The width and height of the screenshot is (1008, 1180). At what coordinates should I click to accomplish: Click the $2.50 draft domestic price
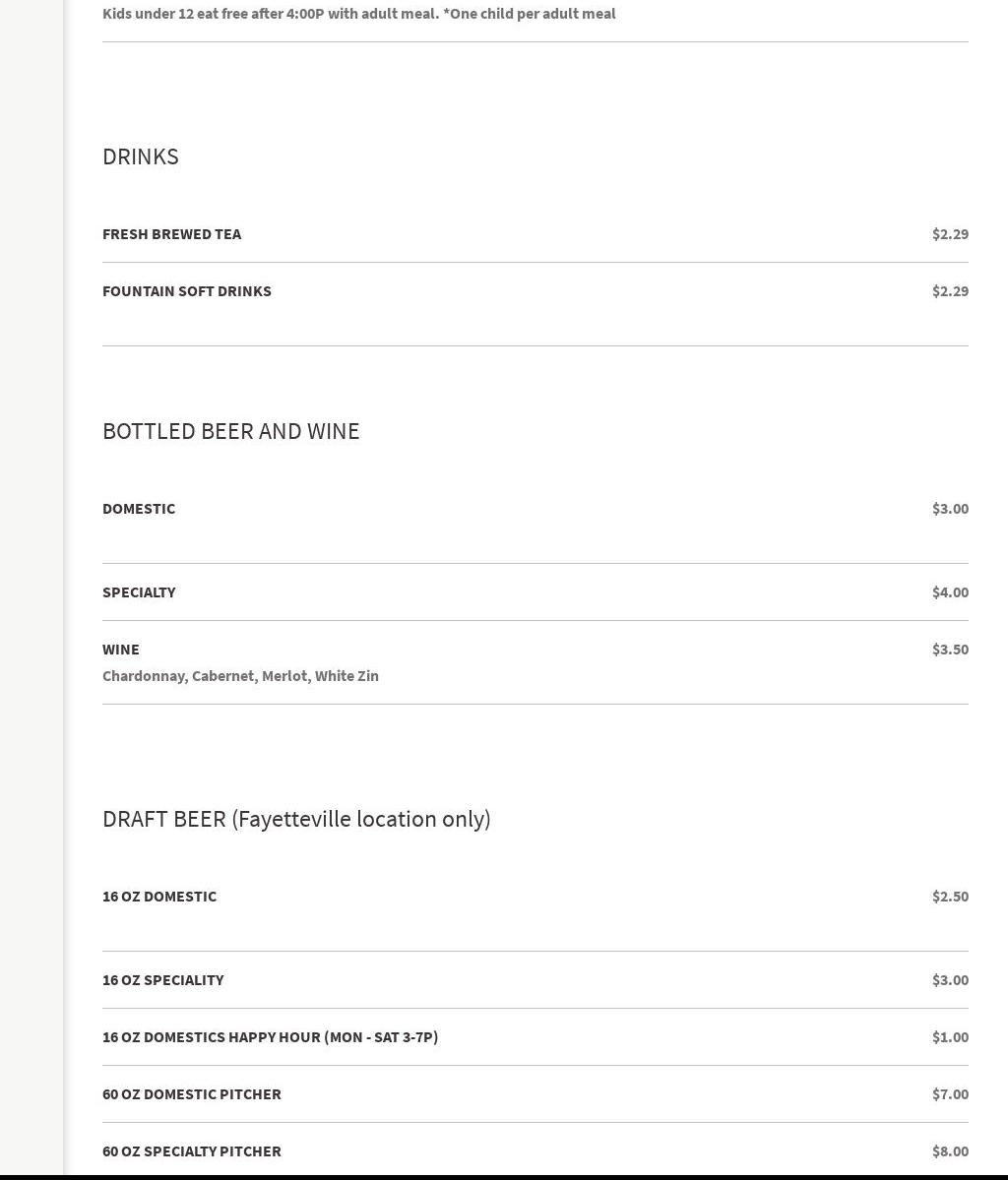(950, 897)
